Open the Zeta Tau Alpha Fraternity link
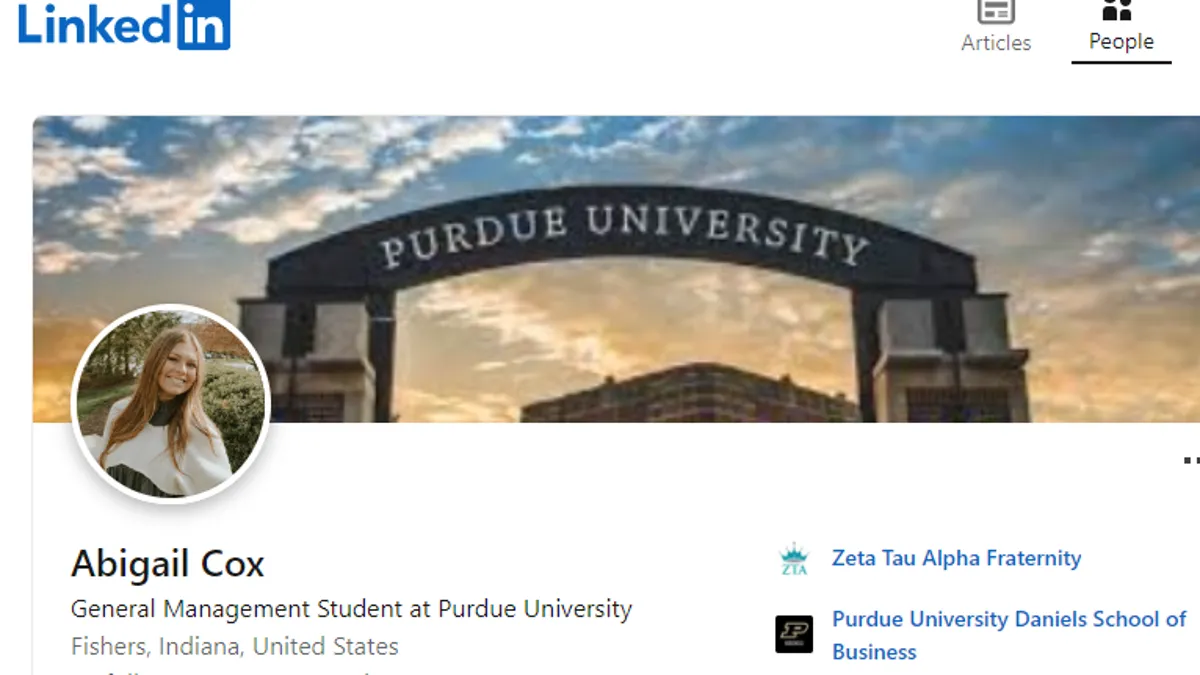This screenshot has height=675, width=1200. click(x=956, y=558)
